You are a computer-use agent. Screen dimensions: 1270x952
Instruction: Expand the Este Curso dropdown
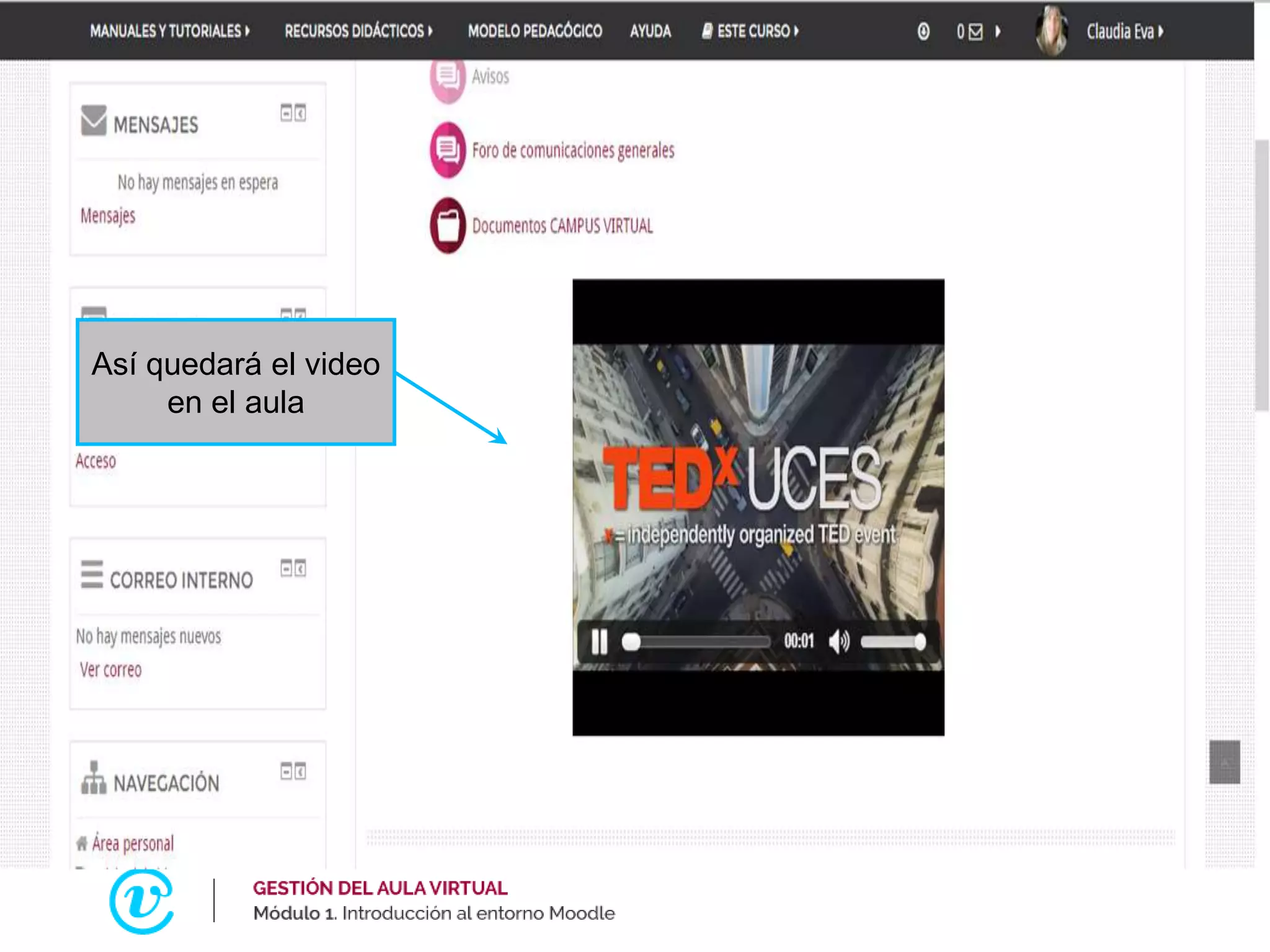click(750, 31)
